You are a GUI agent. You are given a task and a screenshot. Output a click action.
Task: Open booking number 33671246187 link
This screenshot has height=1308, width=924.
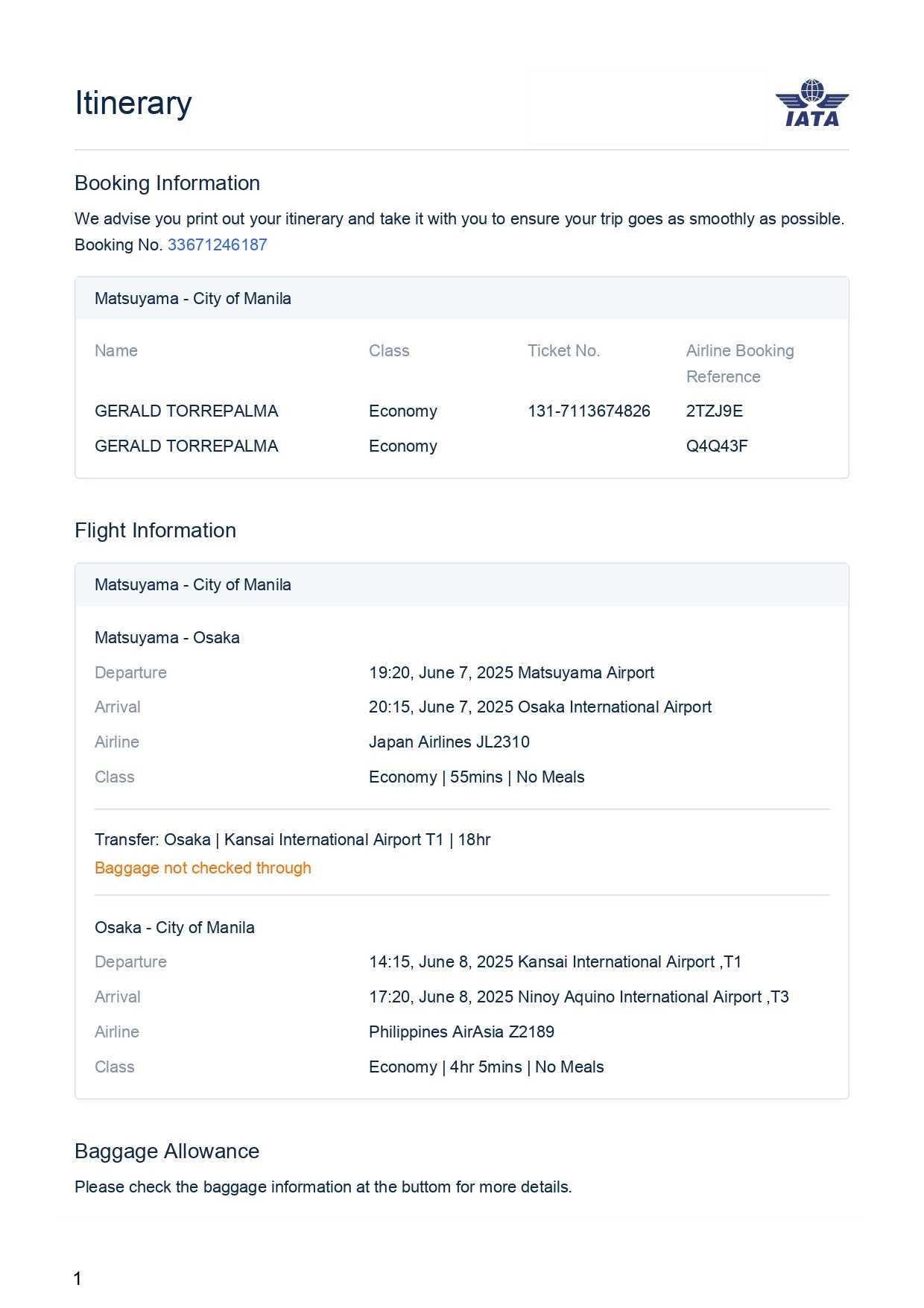point(217,244)
